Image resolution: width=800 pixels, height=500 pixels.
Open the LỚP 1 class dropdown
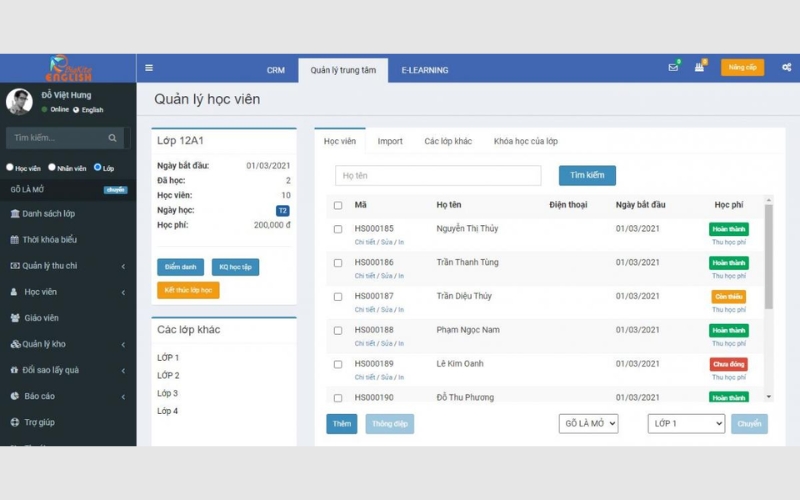(686, 424)
